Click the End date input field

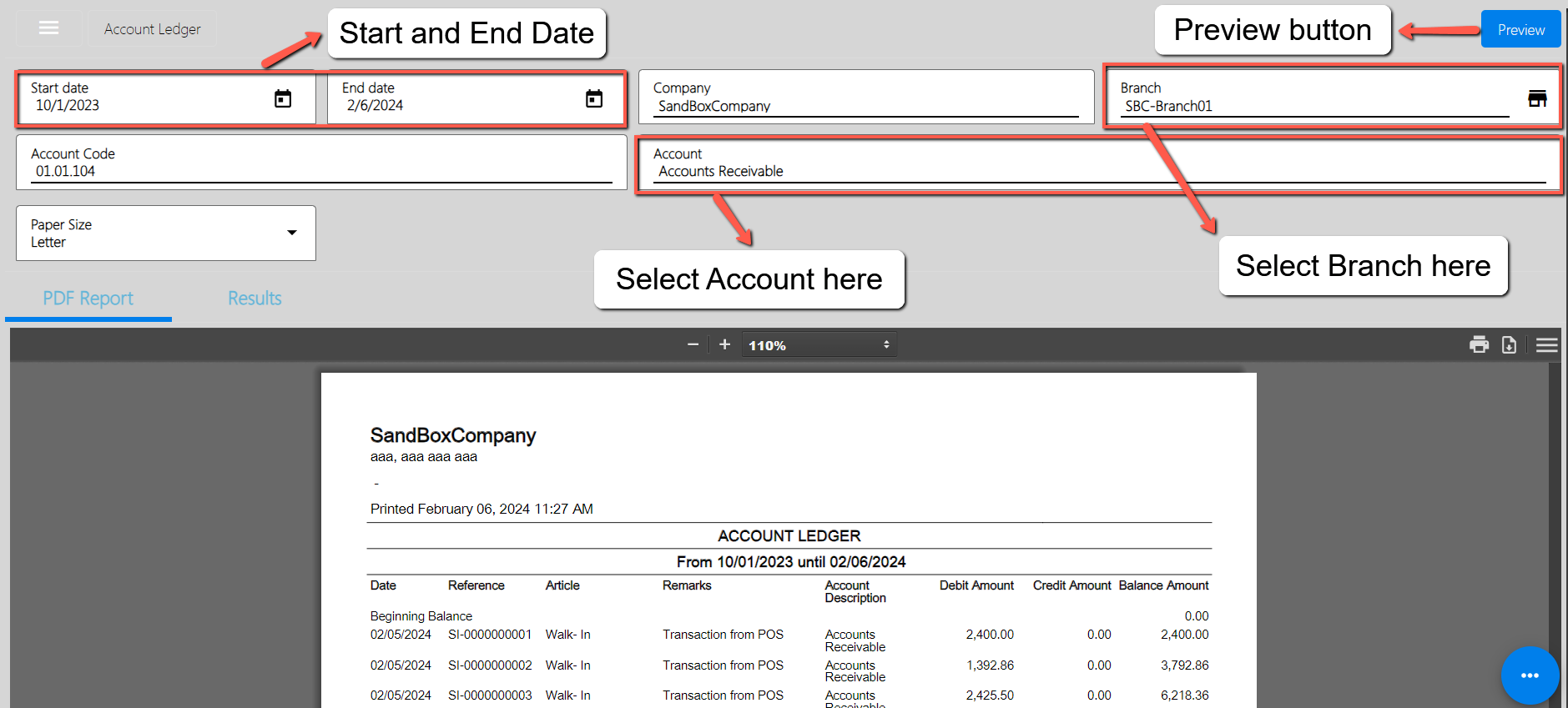[x=475, y=98]
